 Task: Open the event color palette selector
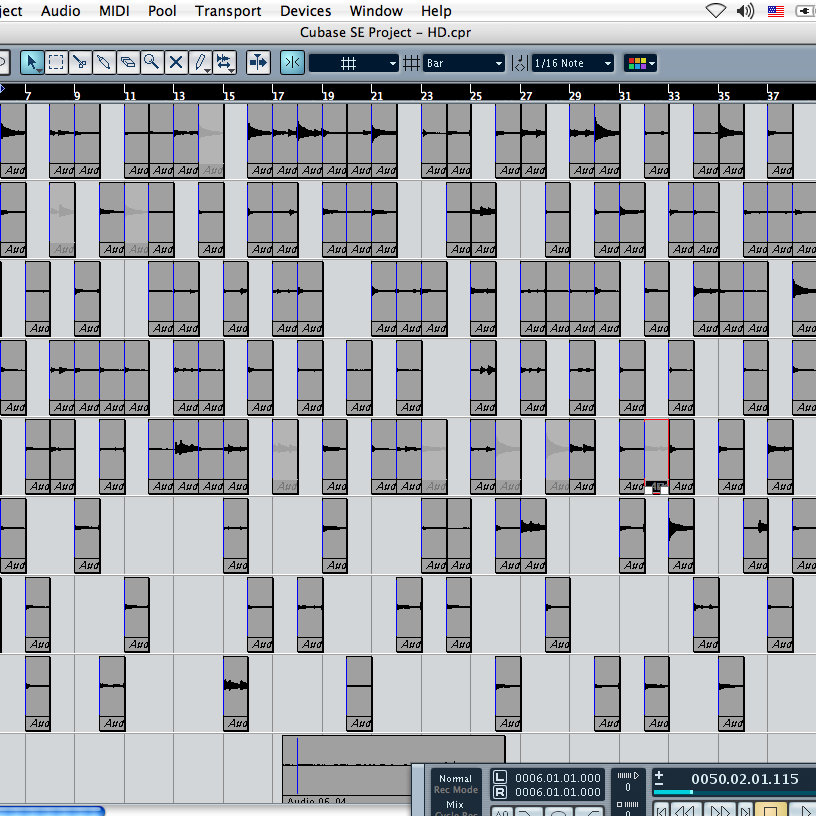pyautogui.click(x=640, y=63)
